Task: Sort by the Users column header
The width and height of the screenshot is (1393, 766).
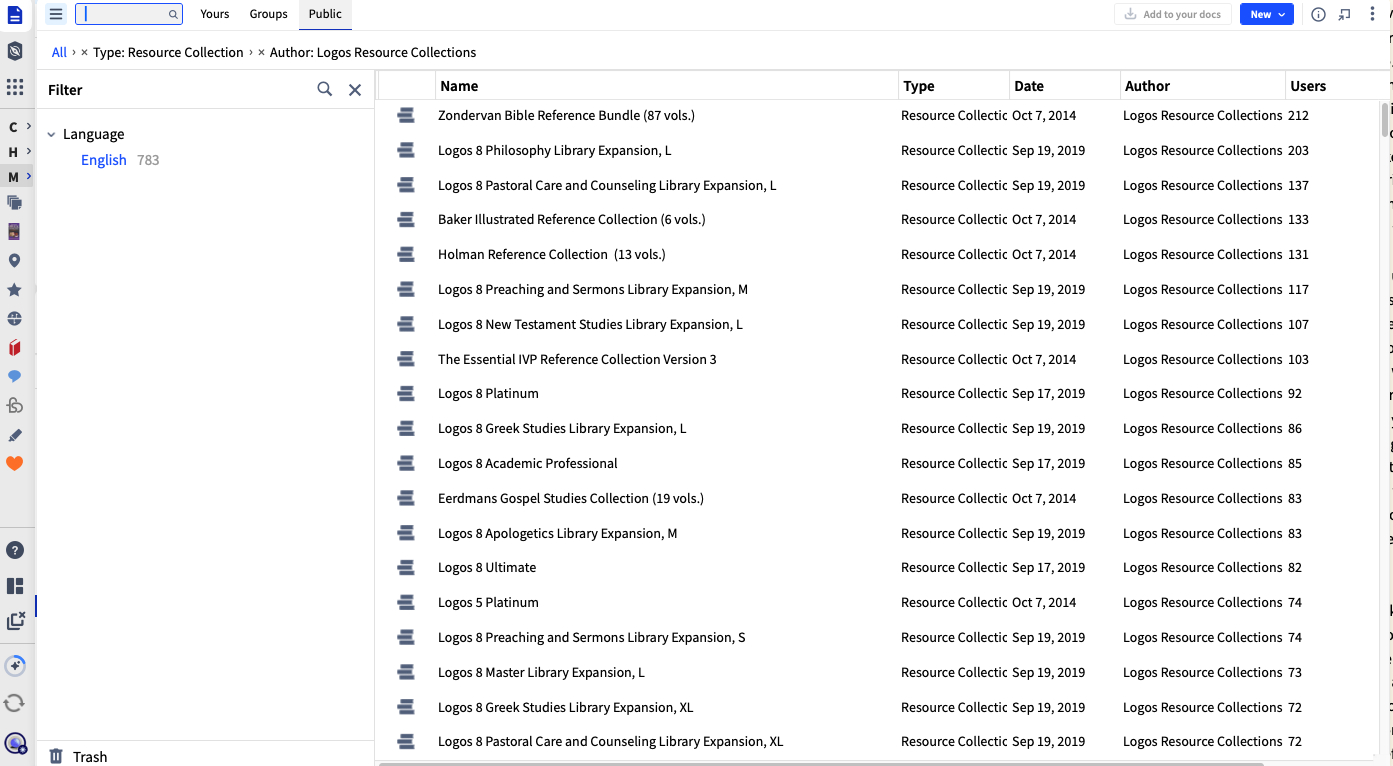Action: click(x=1332, y=86)
